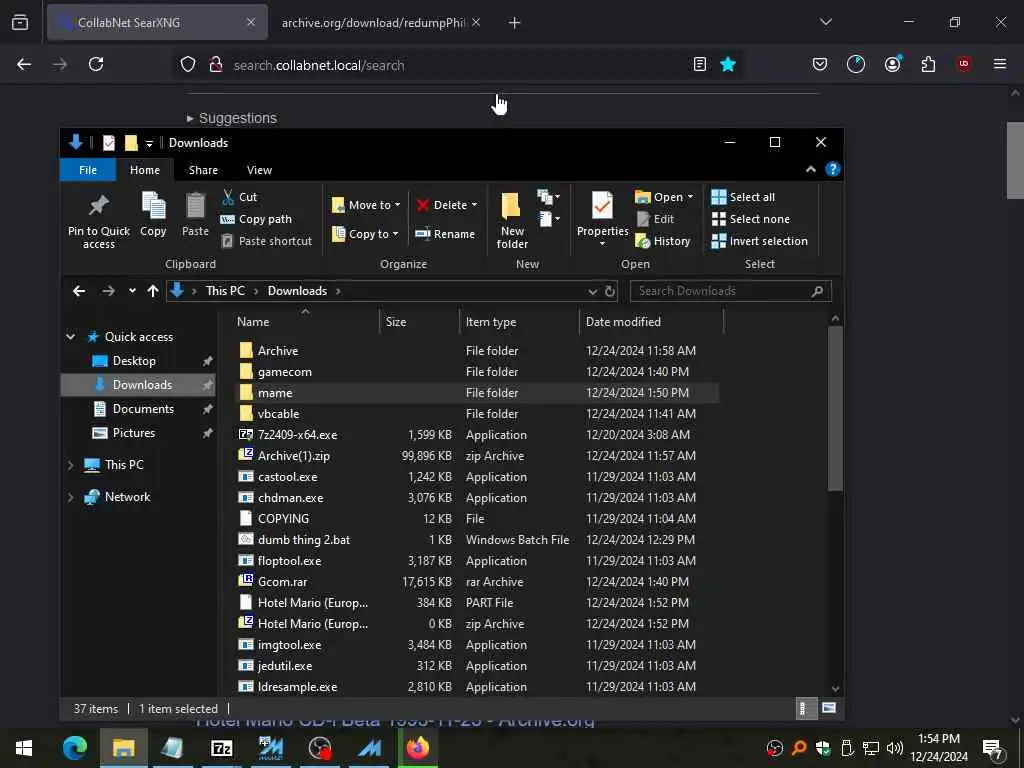1024x768 pixels.
Task: Go back in Explorer navigation
Action: 79,291
